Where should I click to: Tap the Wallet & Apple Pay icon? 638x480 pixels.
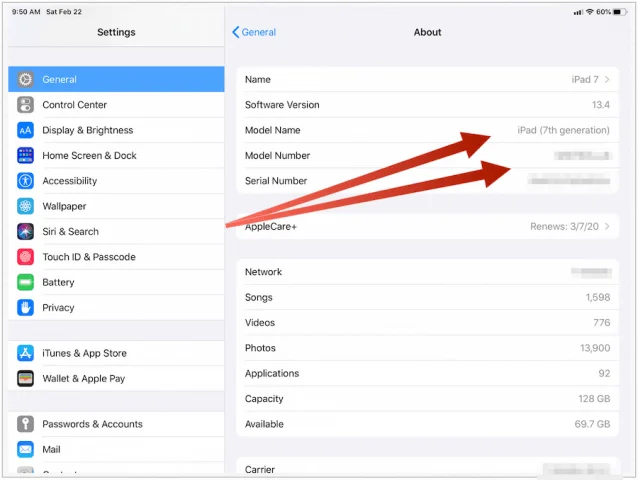tap(25, 378)
